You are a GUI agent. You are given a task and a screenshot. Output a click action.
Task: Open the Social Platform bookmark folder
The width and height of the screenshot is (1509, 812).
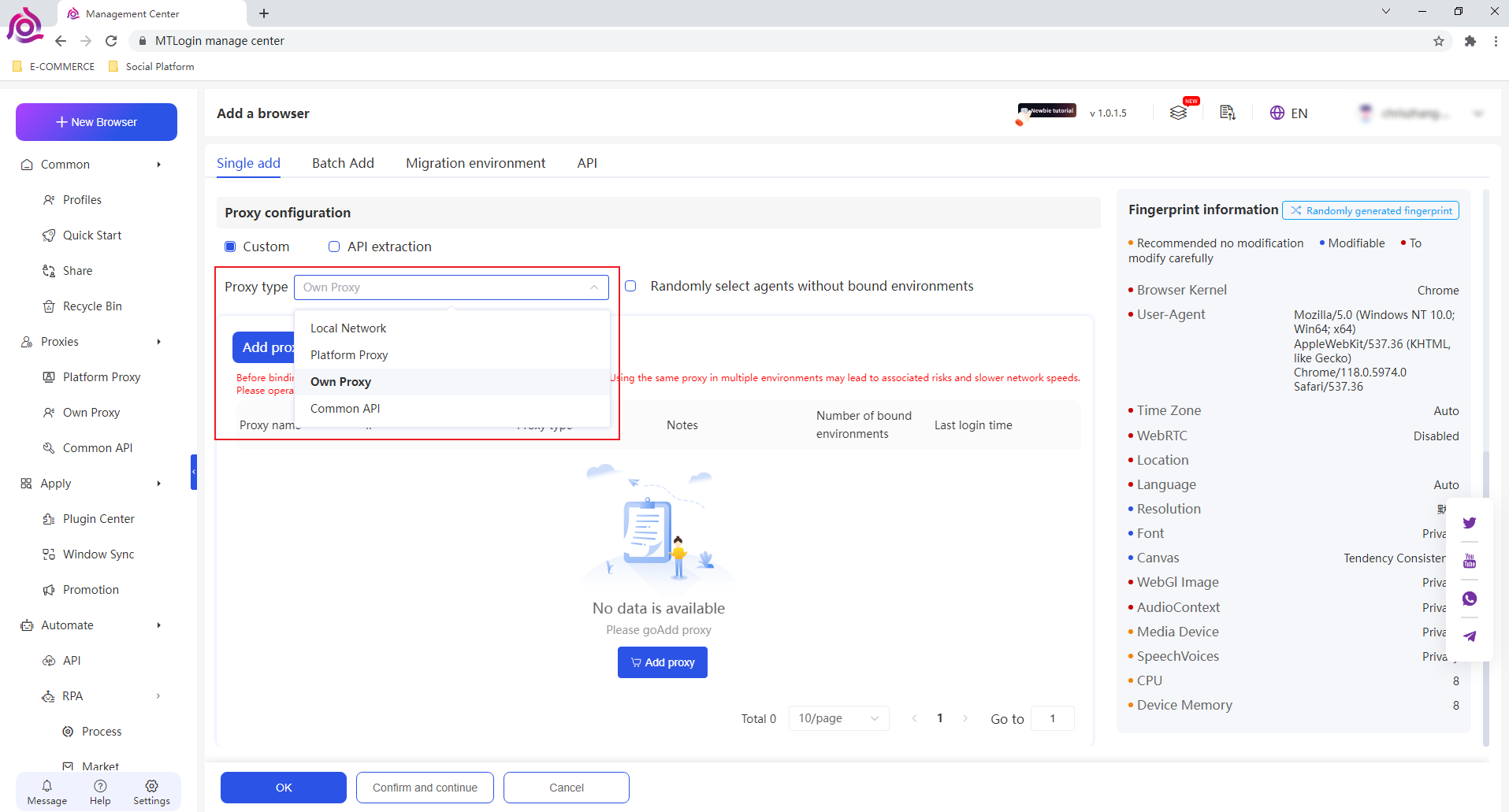151,67
